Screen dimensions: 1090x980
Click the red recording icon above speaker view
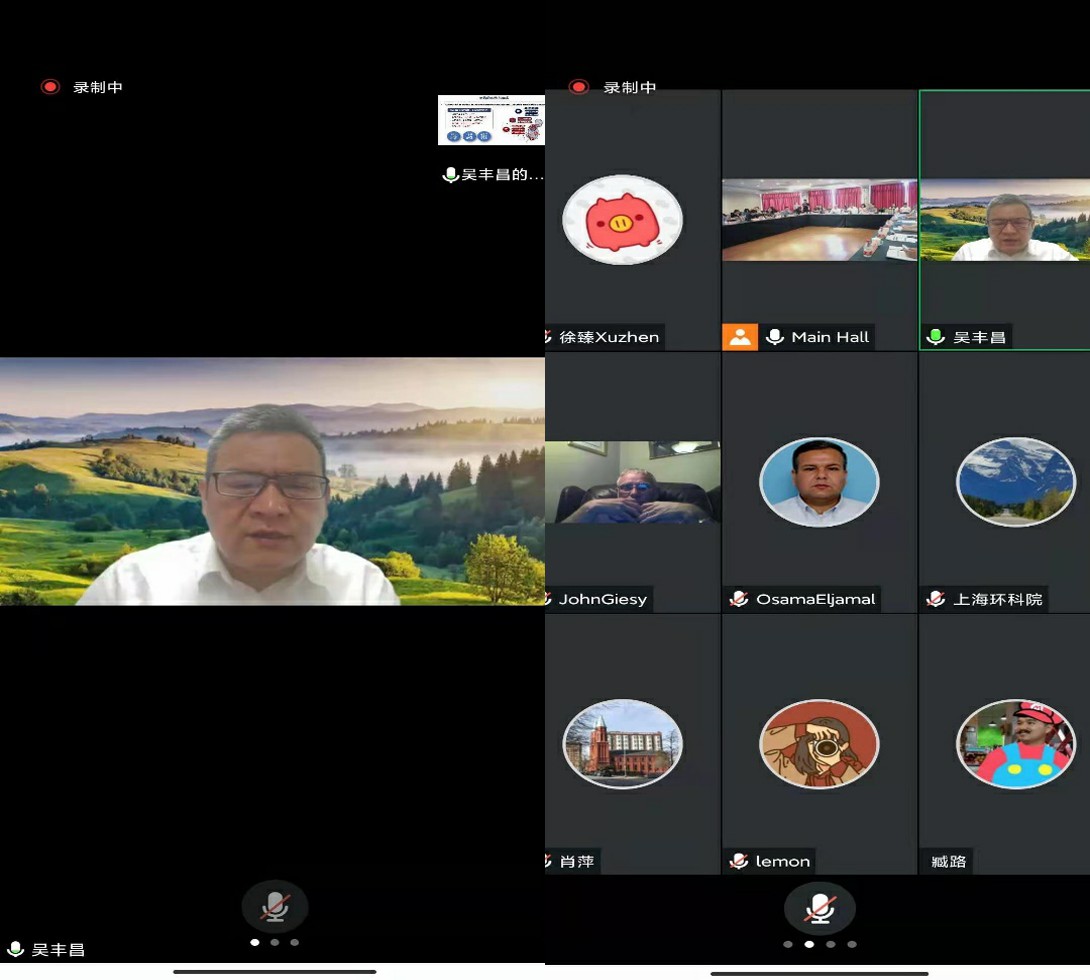(50, 87)
